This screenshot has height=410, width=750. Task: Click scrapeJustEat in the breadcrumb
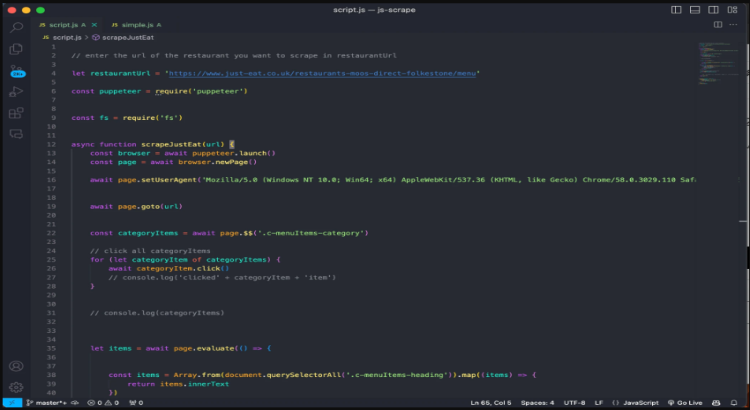(128, 37)
